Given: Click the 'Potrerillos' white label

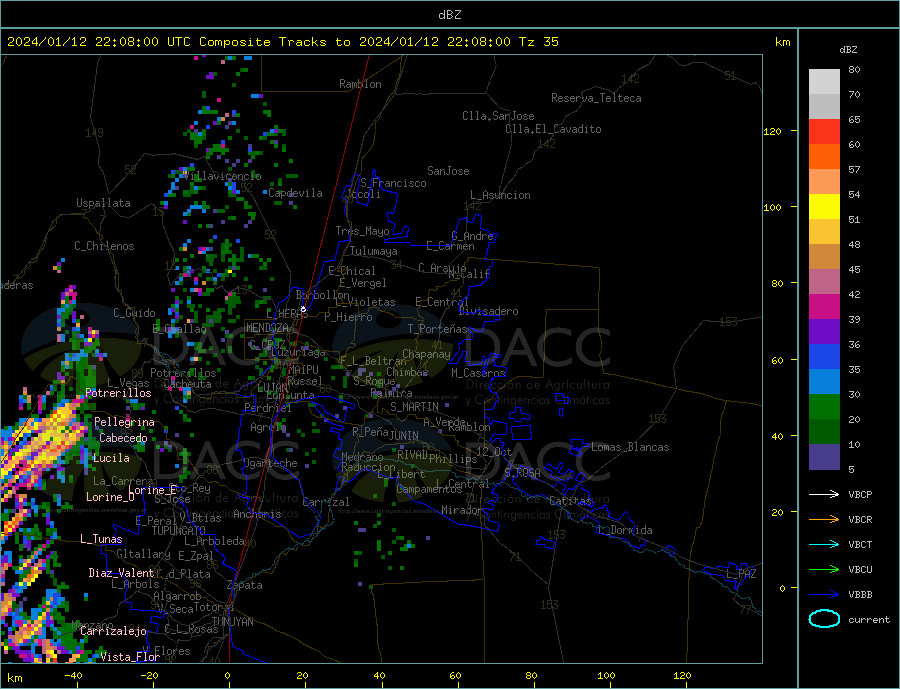Looking at the screenshot, I should (118, 393).
